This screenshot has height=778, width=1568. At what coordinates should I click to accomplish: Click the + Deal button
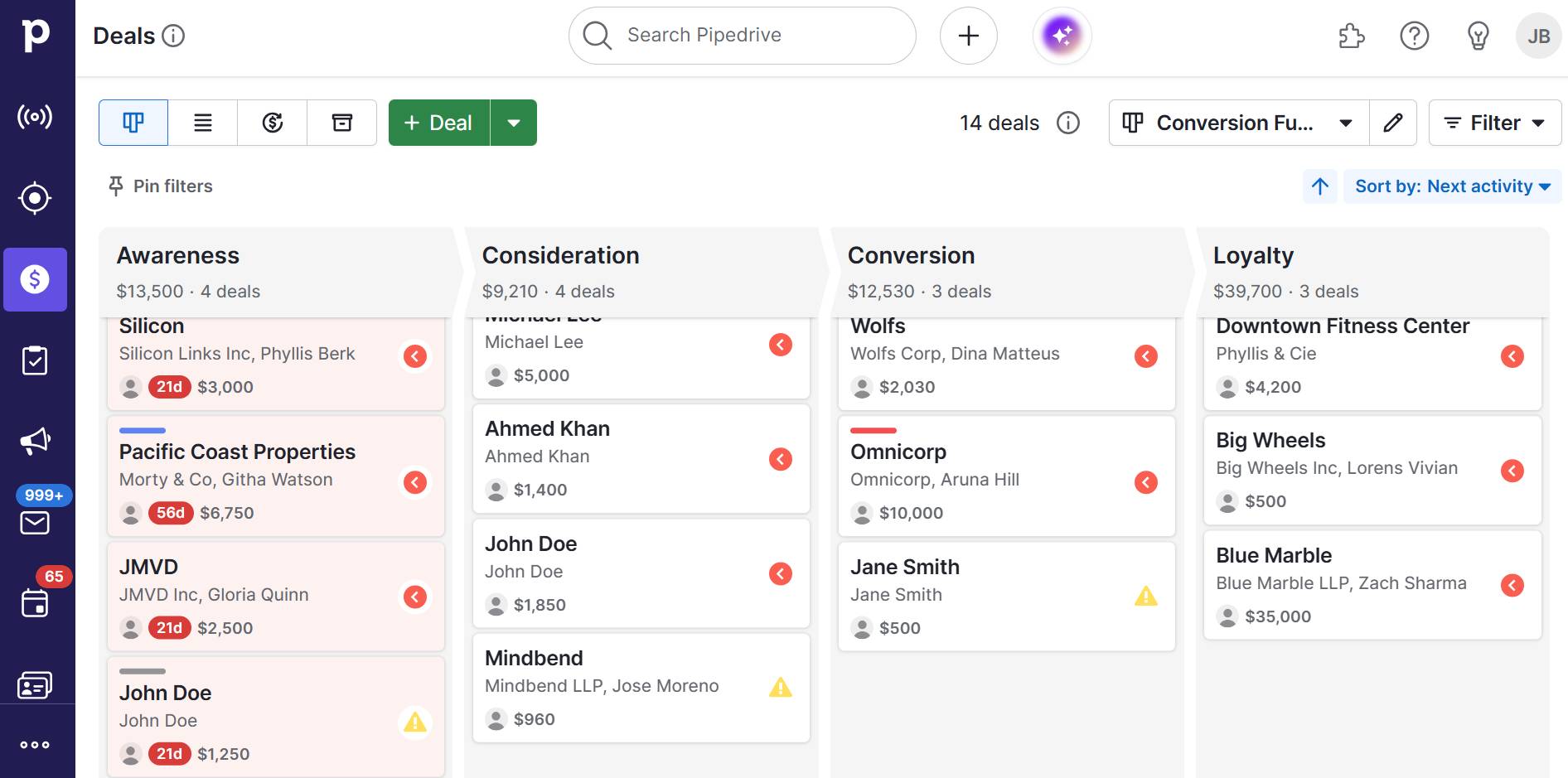tap(438, 122)
